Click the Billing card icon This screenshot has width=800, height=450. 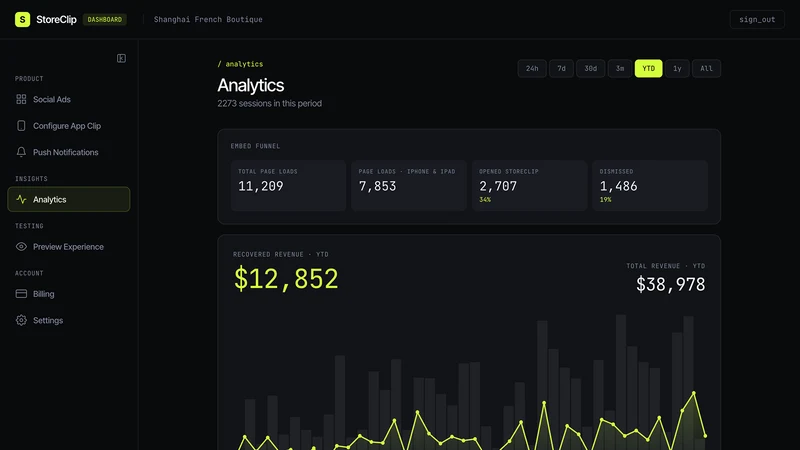coord(21,294)
